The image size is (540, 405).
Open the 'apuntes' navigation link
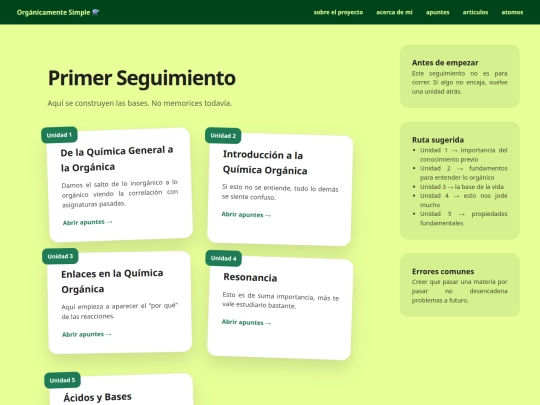[437, 12]
